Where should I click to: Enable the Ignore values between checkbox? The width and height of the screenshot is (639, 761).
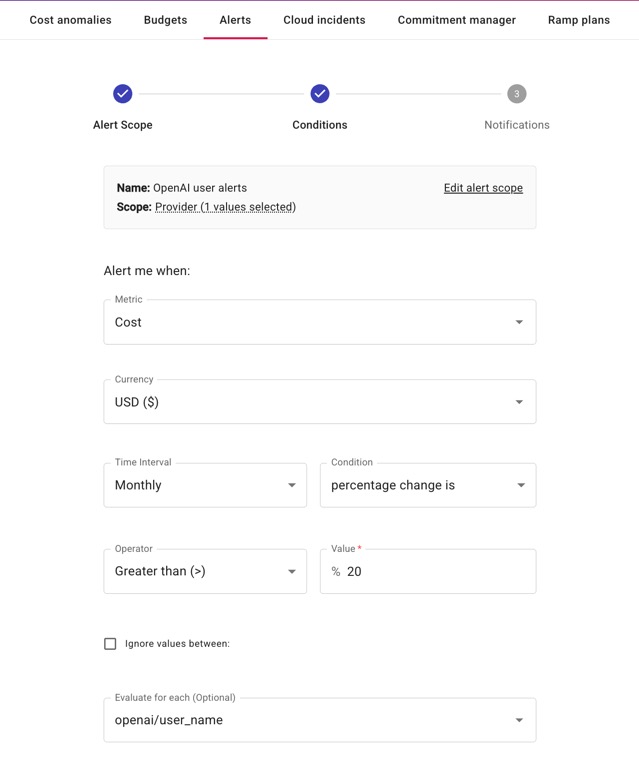click(110, 644)
